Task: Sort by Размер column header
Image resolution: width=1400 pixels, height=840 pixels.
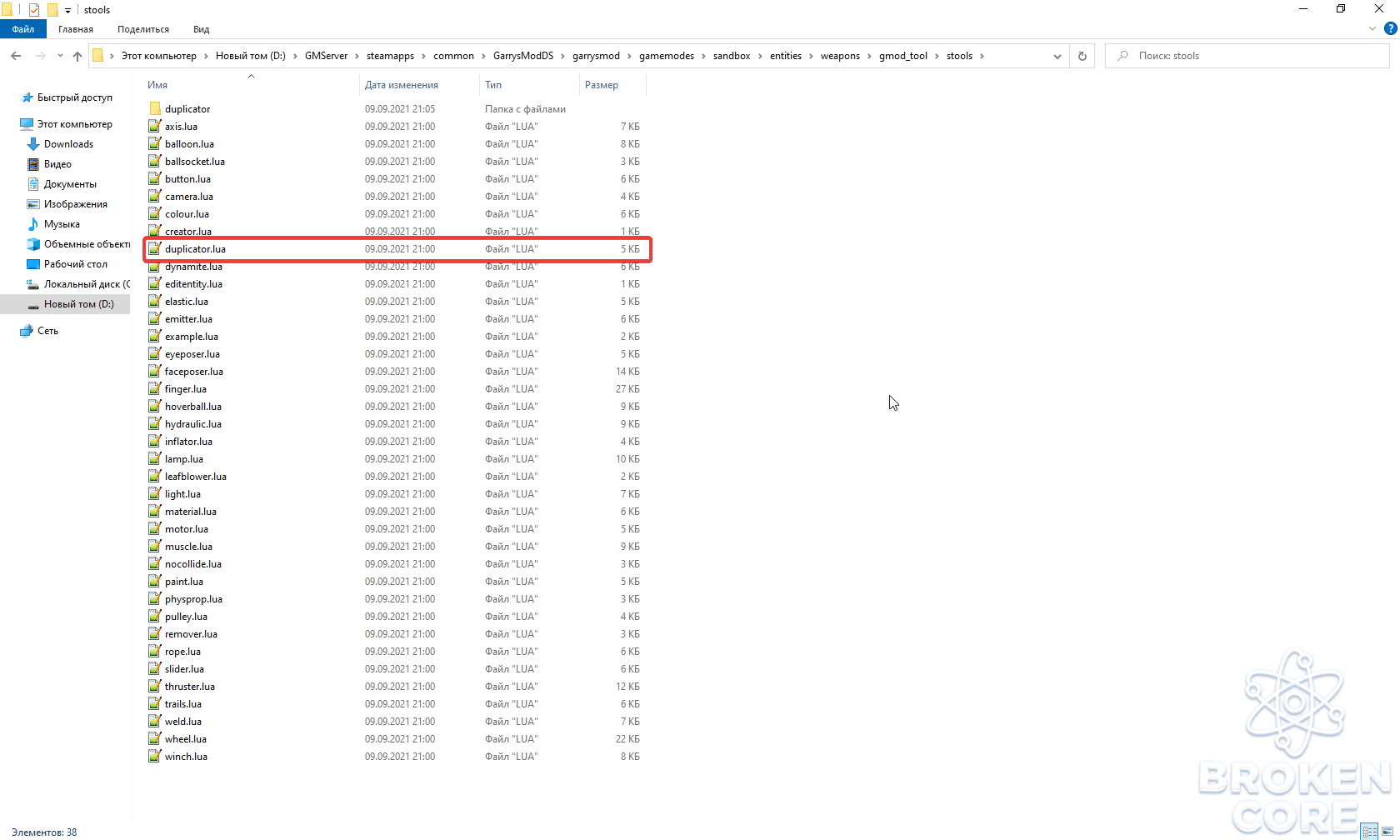Action: click(x=602, y=85)
